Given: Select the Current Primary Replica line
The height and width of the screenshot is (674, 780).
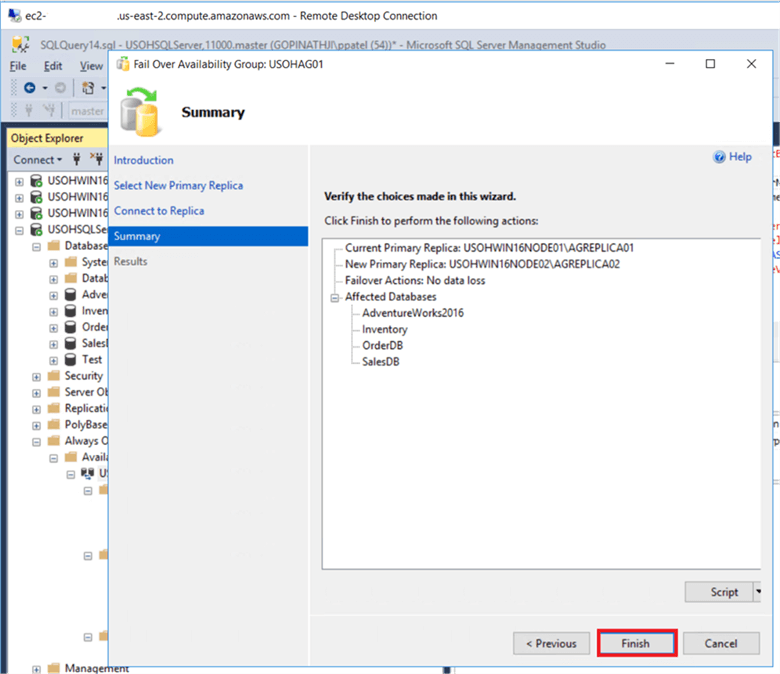Looking at the screenshot, I should click(489, 248).
